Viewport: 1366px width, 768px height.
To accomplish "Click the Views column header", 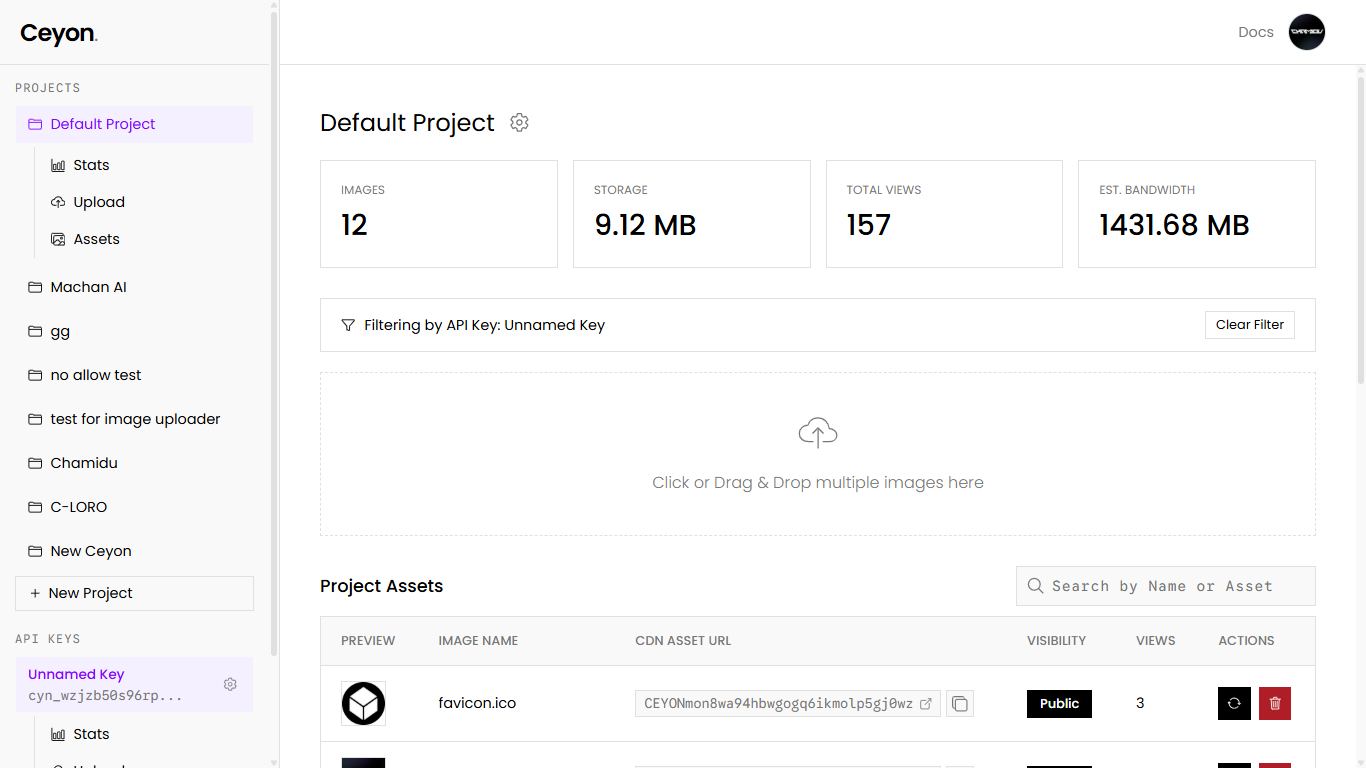I will 1156,641.
